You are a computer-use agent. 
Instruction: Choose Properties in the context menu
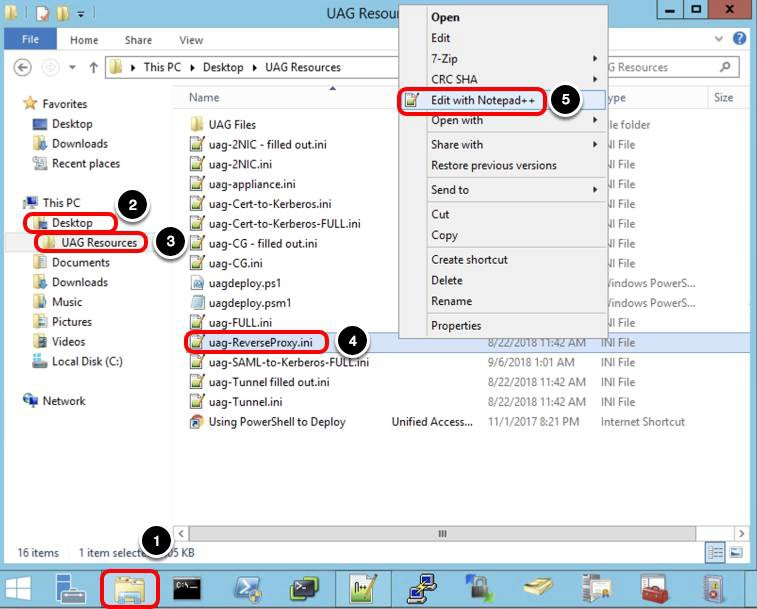pos(502,326)
